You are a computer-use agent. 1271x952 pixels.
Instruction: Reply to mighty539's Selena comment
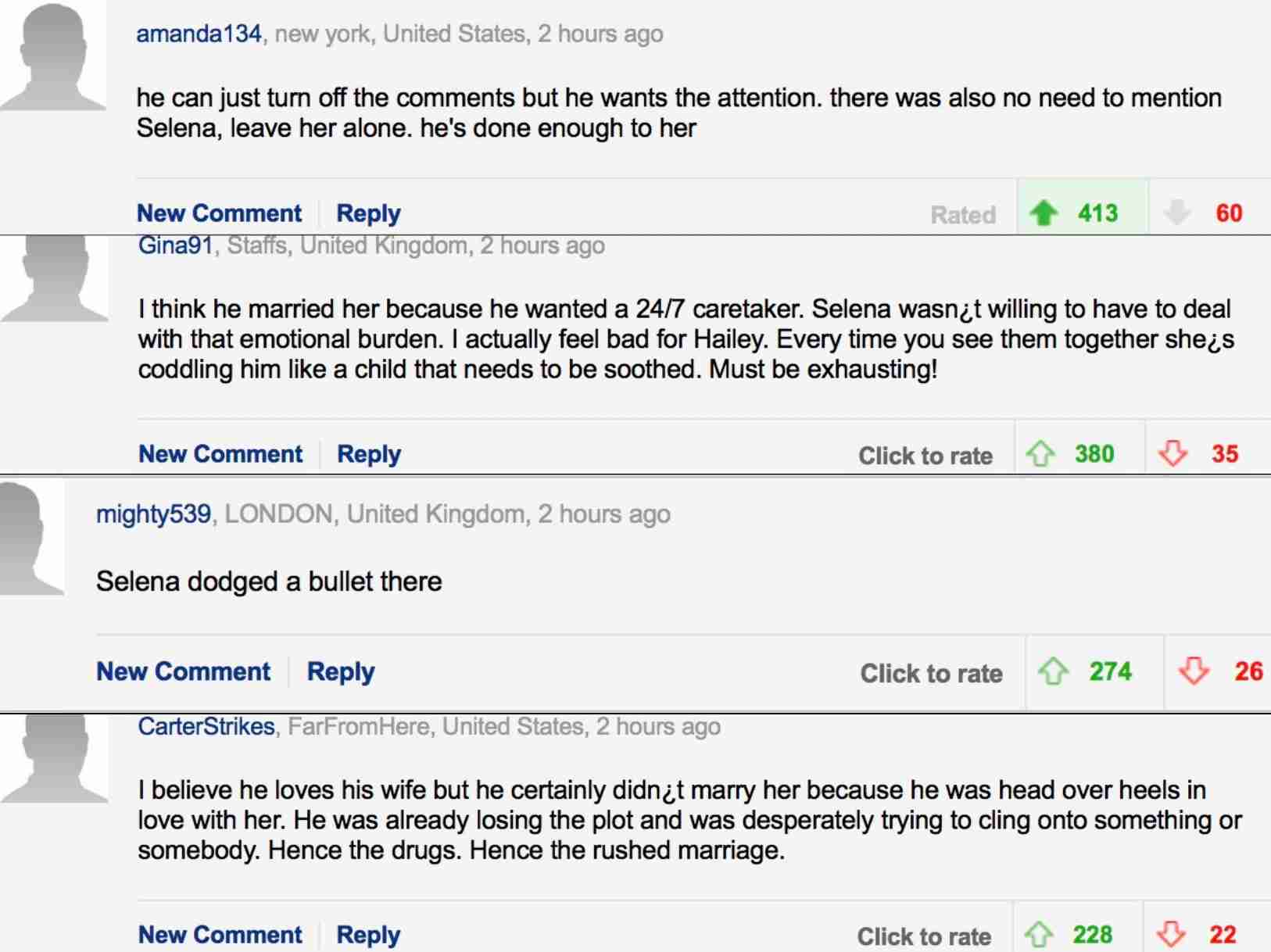(x=341, y=671)
